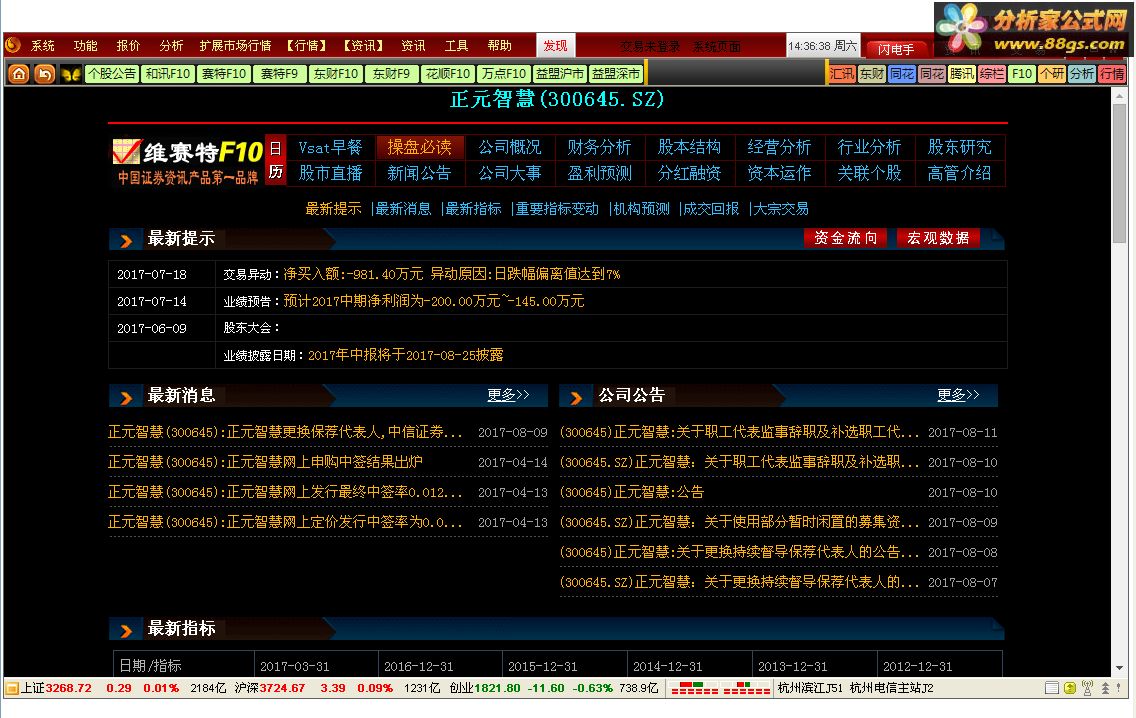
Task: Switch to 赛特F9 data source
Action: pos(280,73)
